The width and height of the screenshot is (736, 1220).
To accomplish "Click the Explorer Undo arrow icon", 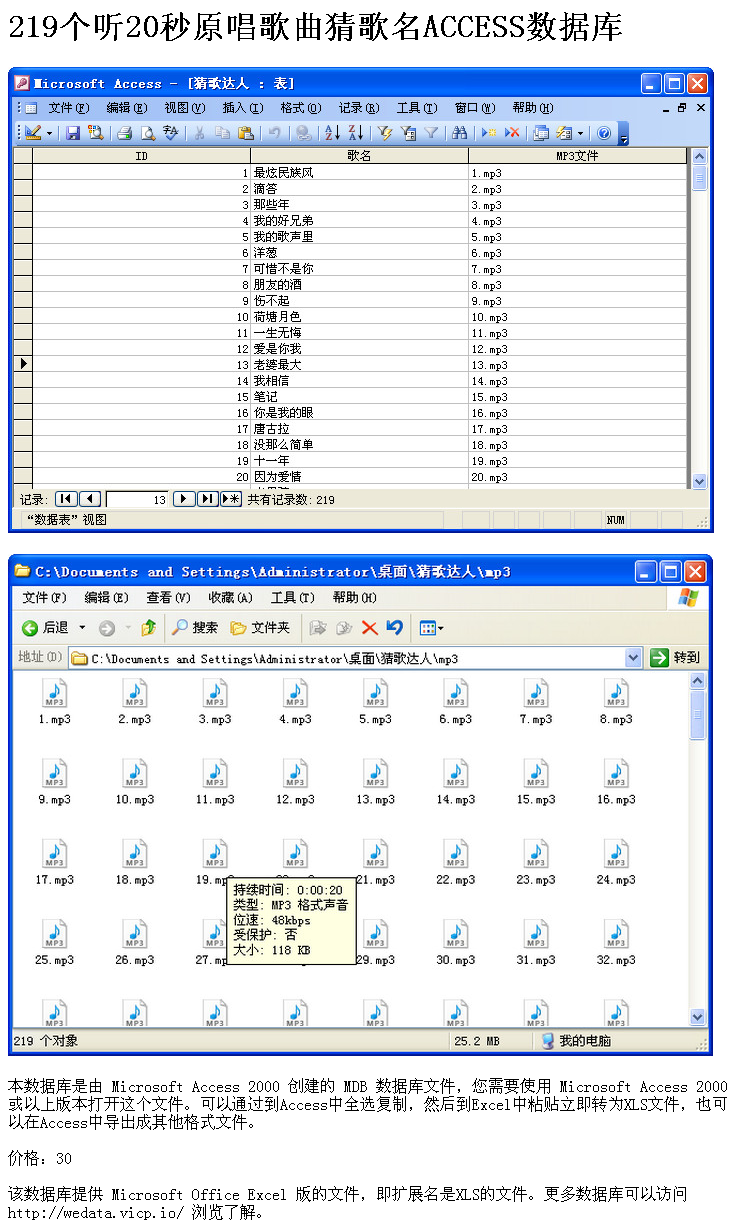I will coord(395,628).
